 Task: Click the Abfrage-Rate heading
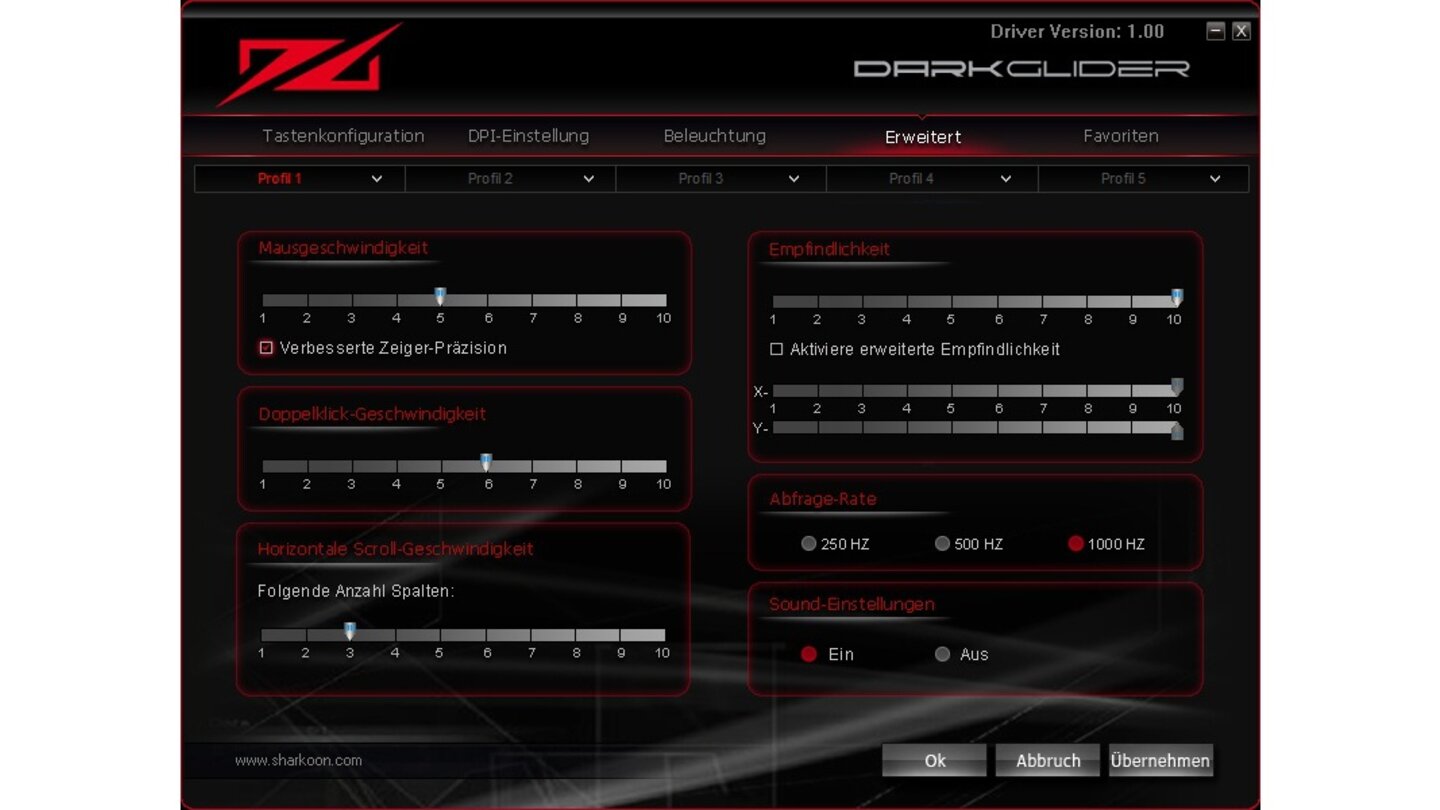[822, 499]
